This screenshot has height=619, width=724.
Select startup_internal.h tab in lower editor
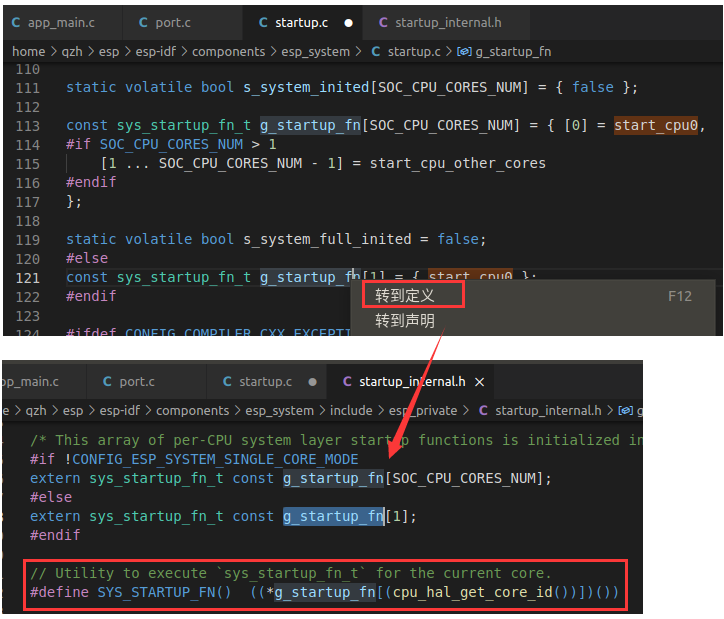tap(412, 382)
